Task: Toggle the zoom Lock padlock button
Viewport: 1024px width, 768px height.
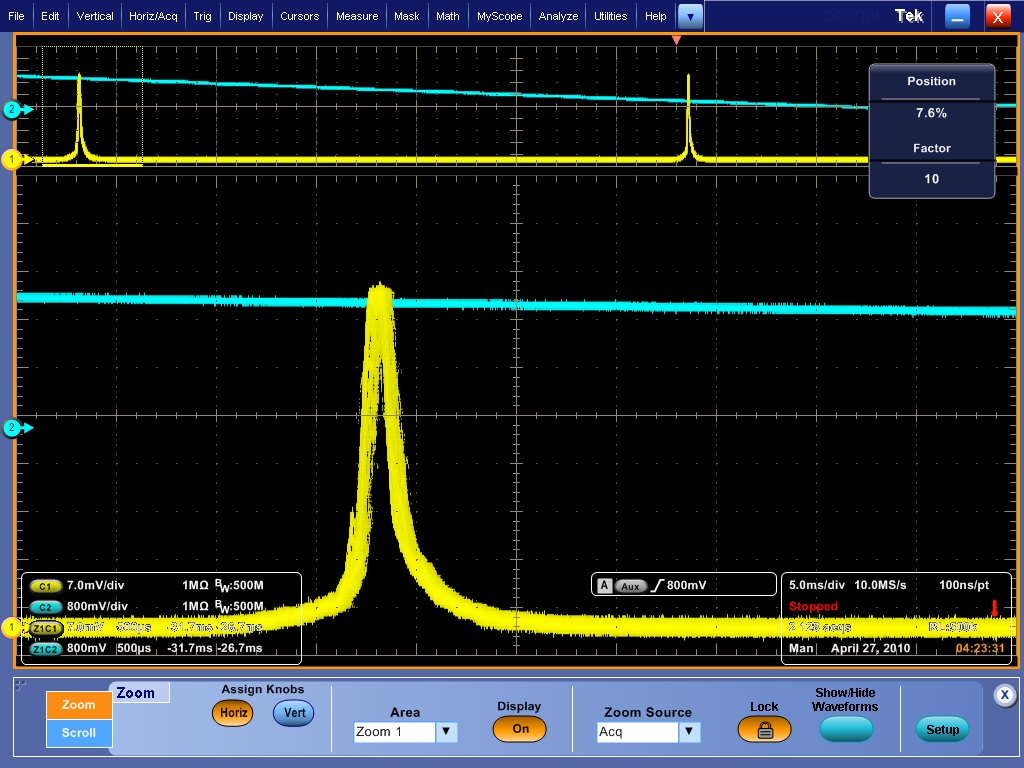Action: [x=764, y=730]
